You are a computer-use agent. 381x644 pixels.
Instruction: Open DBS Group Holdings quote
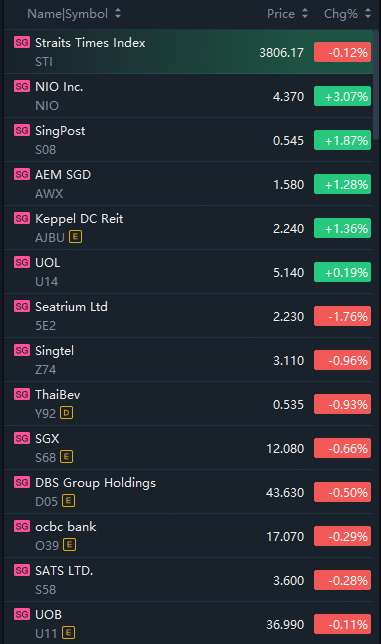pyautogui.click(x=188, y=492)
